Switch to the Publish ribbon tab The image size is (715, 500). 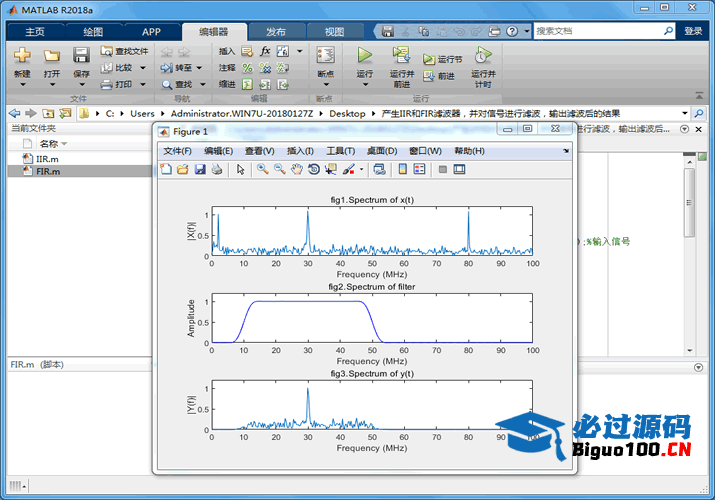click(275, 31)
